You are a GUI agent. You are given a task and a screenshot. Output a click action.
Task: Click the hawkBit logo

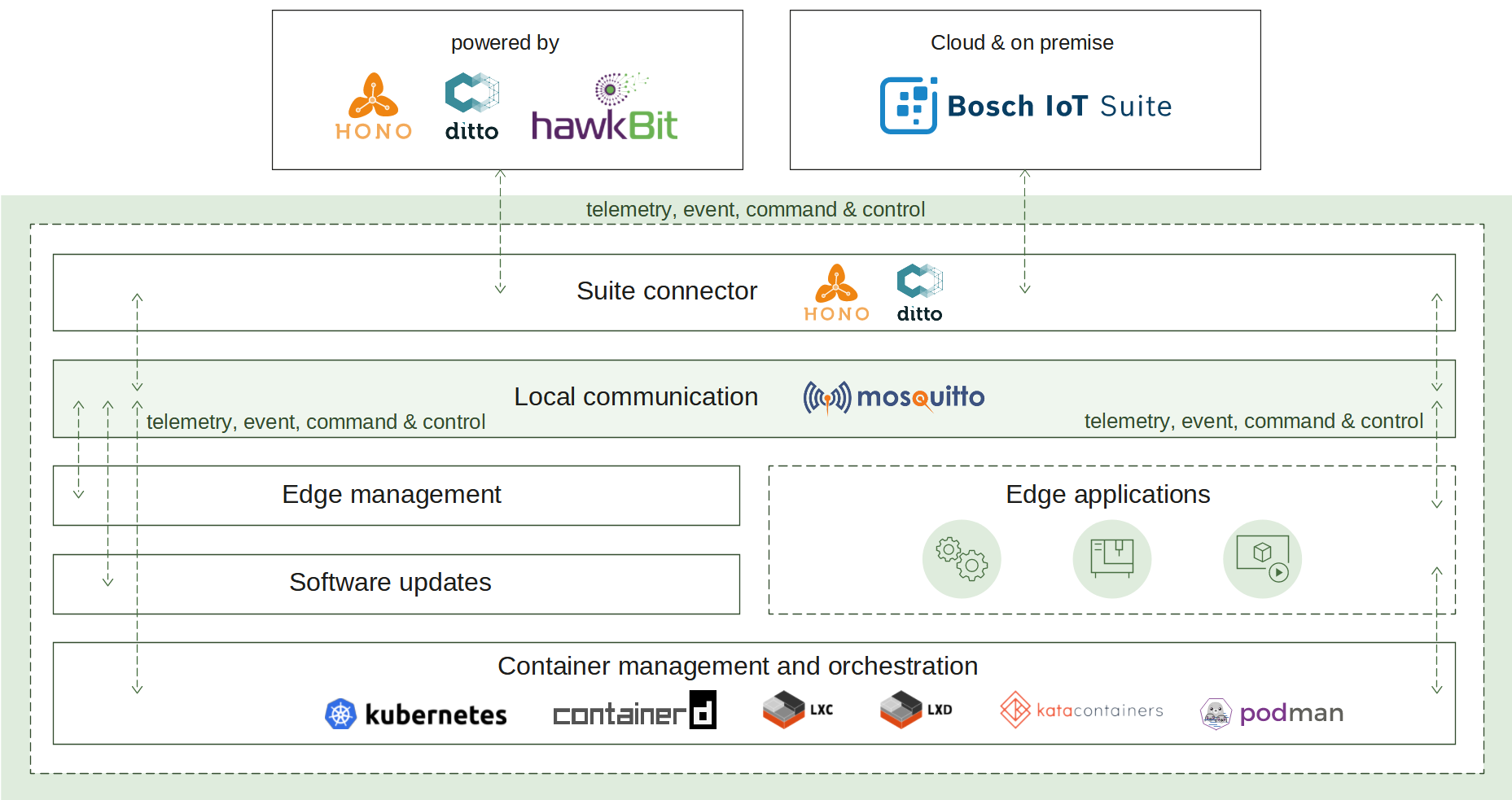click(604, 107)
